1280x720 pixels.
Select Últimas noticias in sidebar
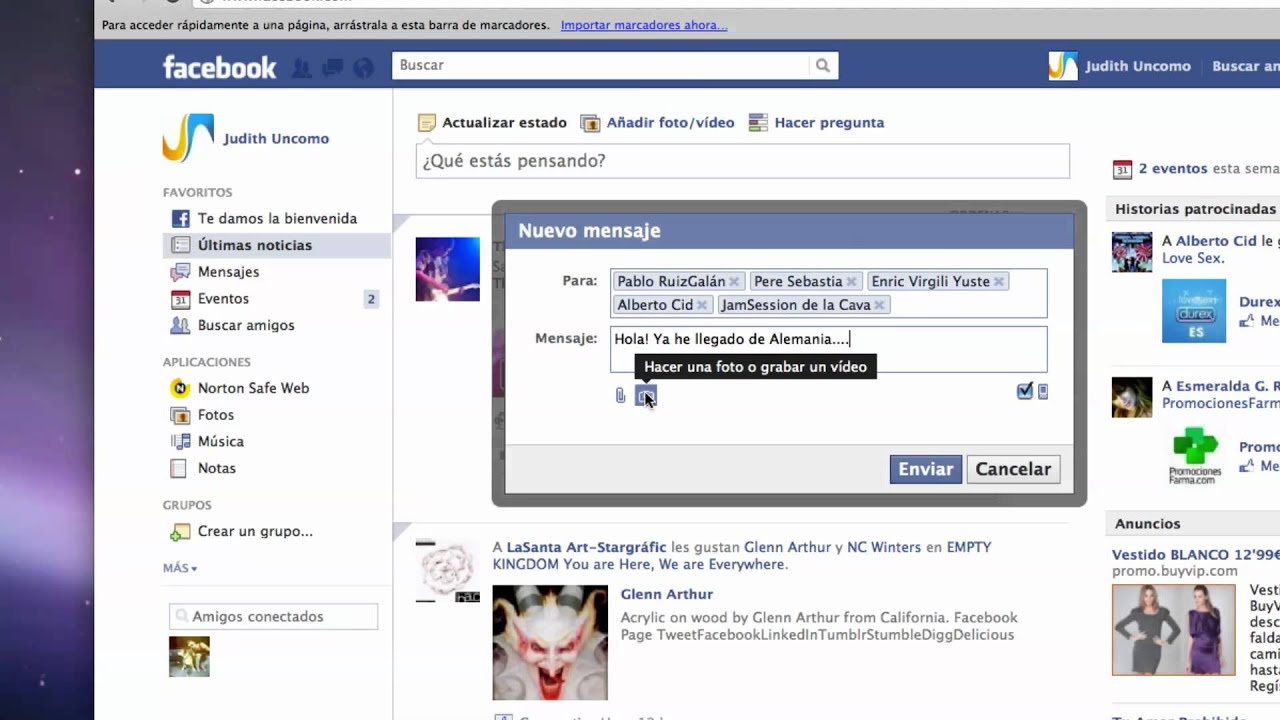click(x=277, y=245)
